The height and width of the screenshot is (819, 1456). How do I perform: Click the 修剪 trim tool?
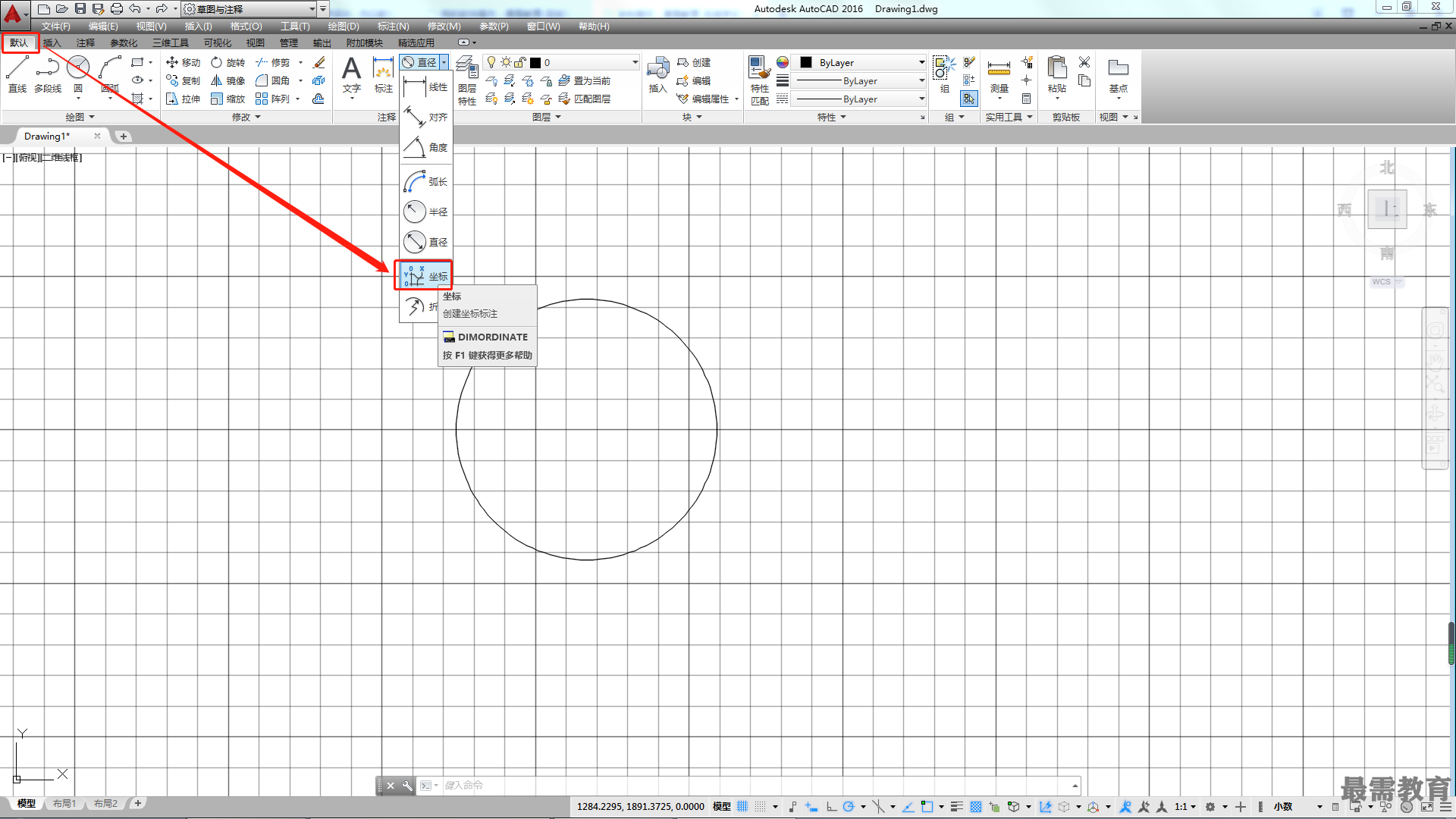(x=273, y=62)
